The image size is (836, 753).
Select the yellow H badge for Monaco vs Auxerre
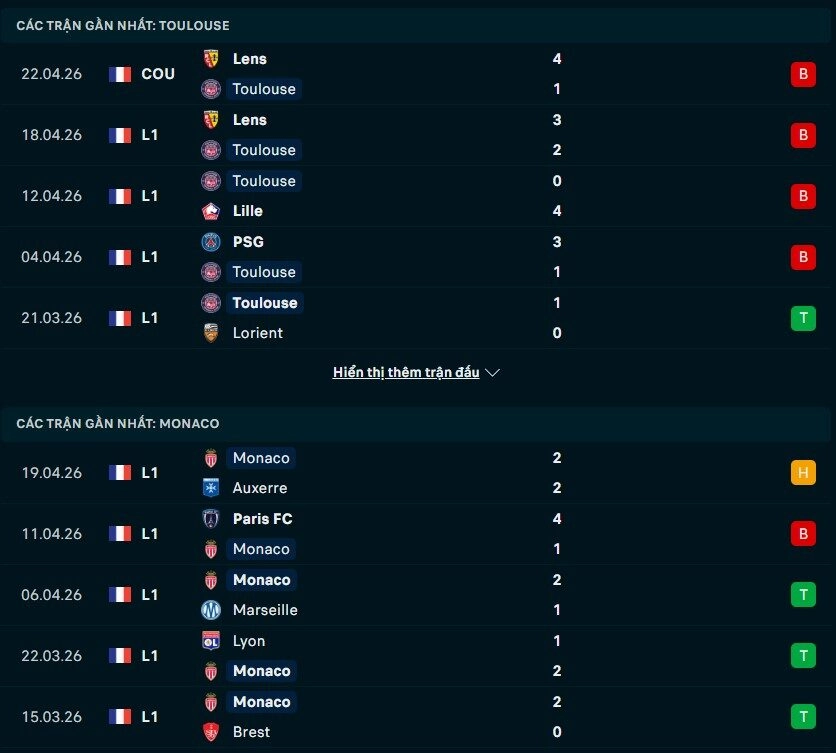pyautogui.click(x=803, y=472)
